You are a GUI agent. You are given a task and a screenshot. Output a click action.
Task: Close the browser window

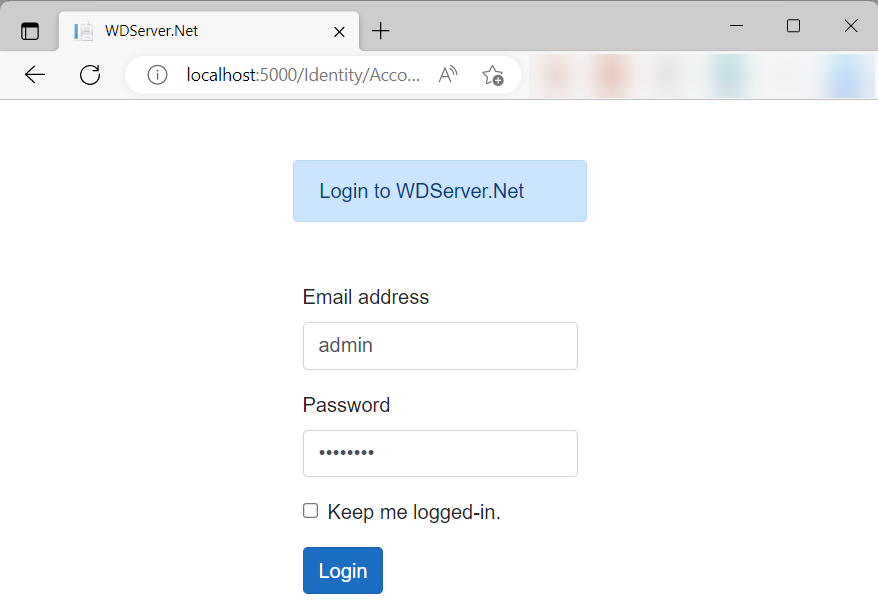point(851,26)
